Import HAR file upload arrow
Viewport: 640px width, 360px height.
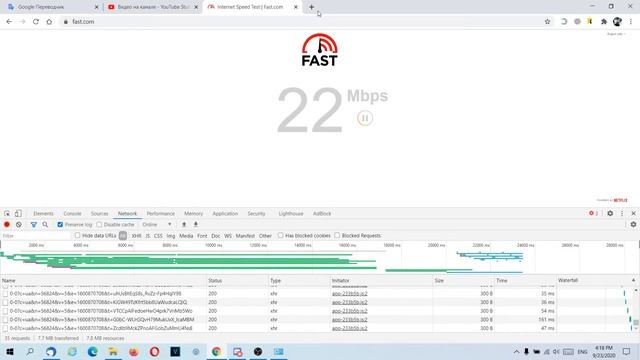click(184, 224)
